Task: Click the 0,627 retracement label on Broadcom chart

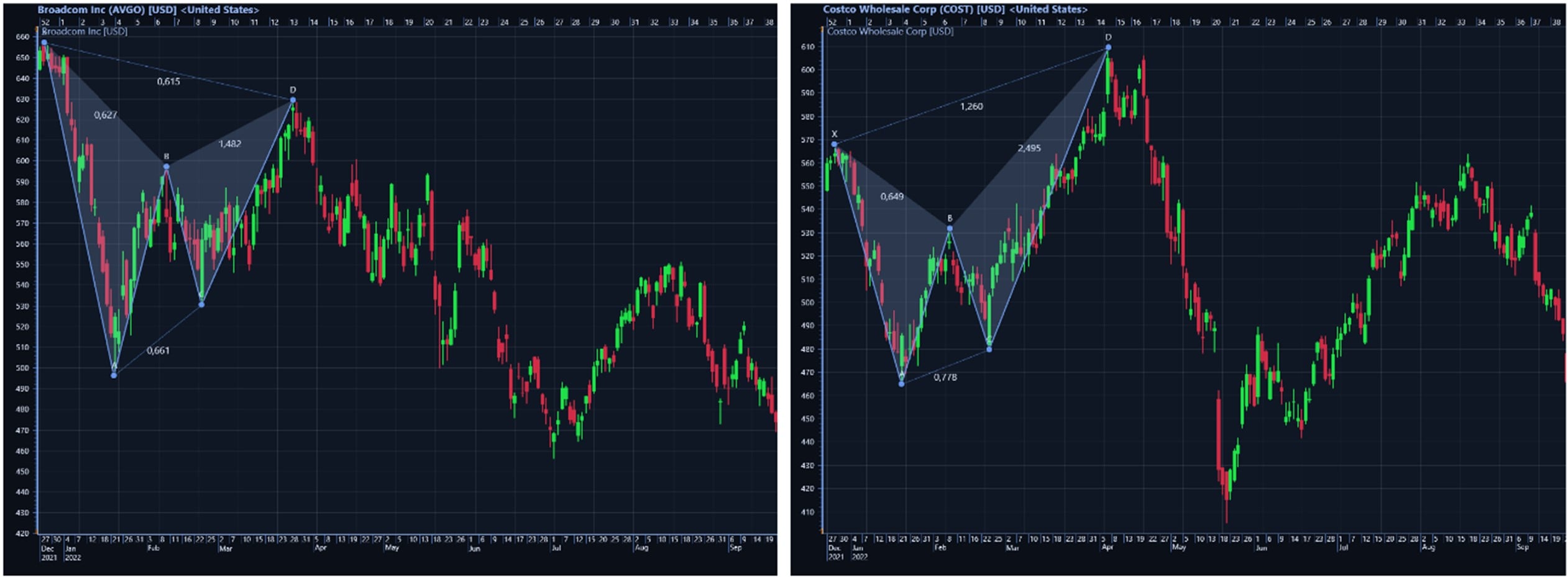Action: pyautogui.click(x=106, y=114)
